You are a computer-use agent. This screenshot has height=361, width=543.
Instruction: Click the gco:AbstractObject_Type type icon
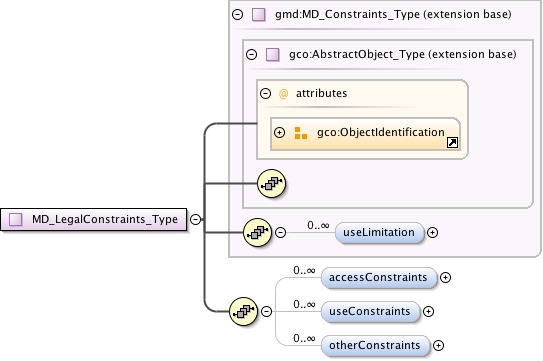pyautogui.click(x=273, y=54)
